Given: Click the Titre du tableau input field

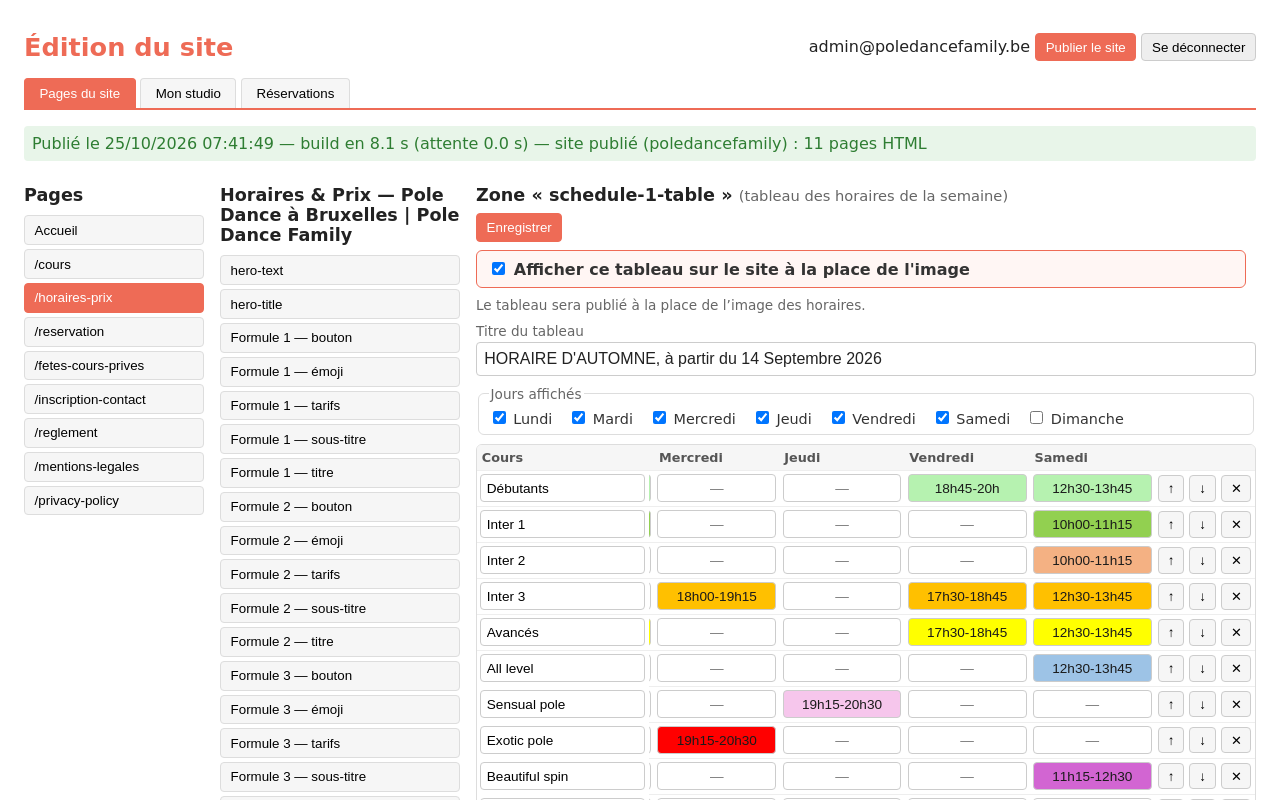Looking at the screenshot, I should pos(866,359).
